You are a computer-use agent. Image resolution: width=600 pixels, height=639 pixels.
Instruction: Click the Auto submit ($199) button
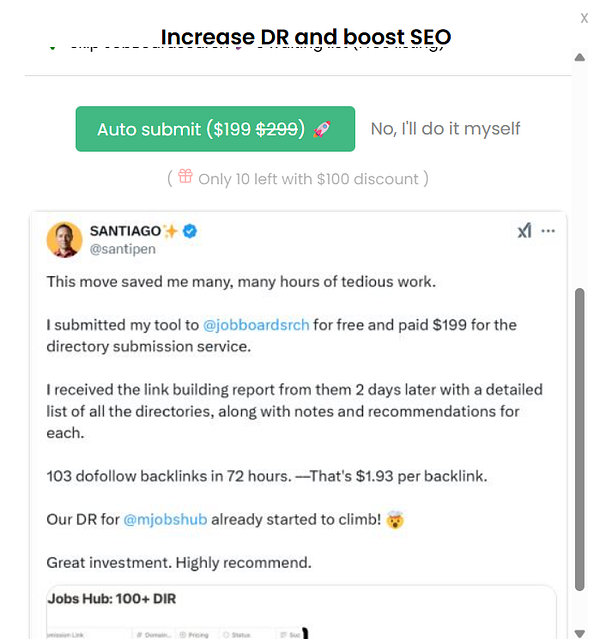pos(215,129)
